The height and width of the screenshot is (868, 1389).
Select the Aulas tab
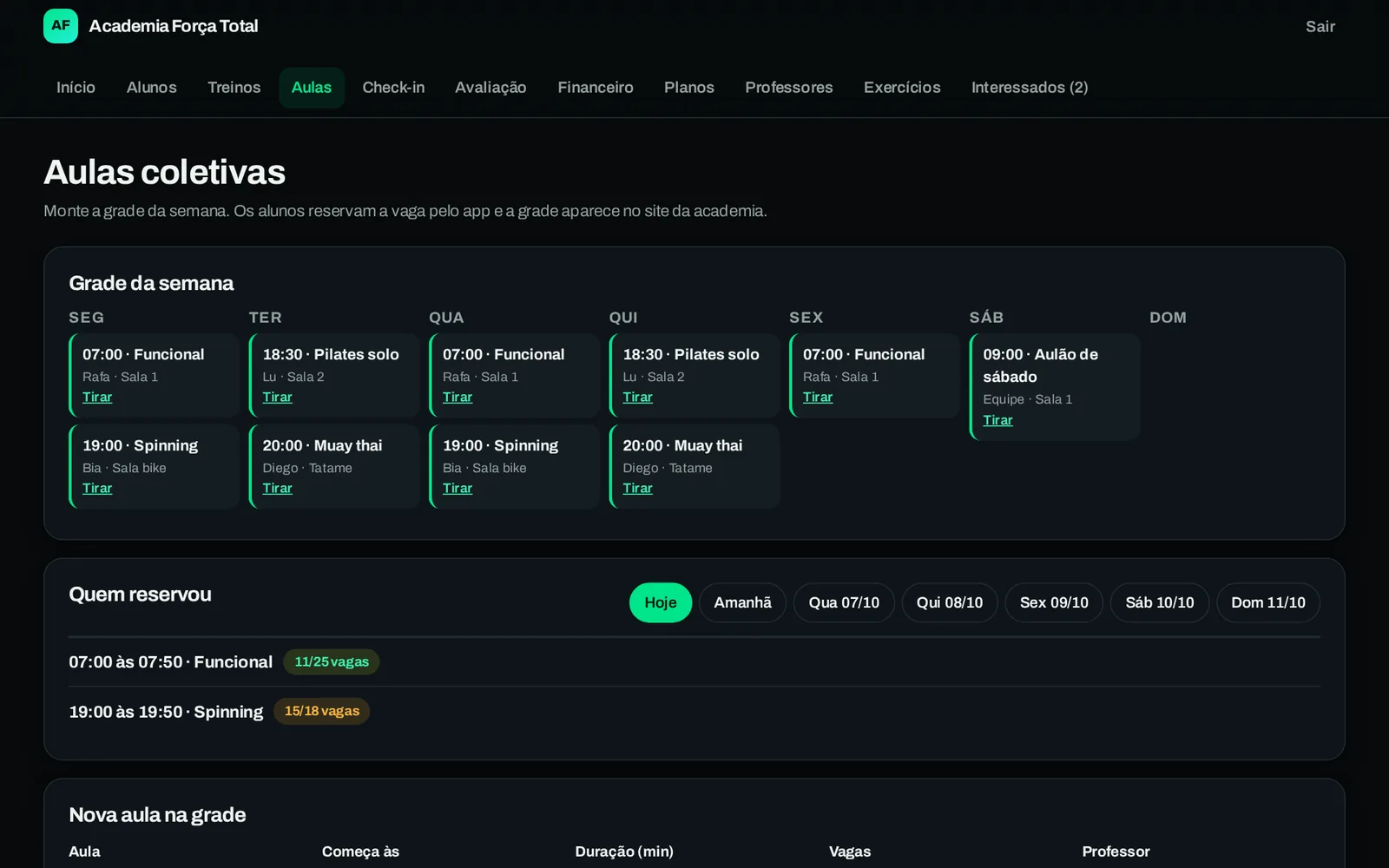(312, 88)
